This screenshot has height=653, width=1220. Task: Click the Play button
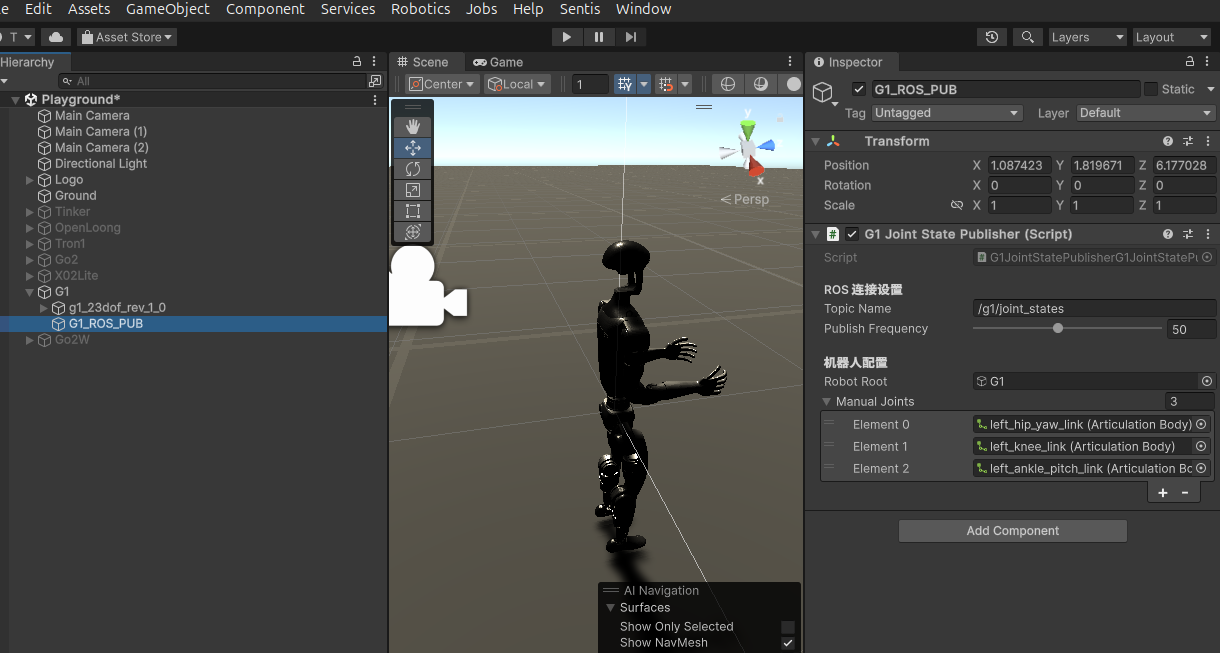[567, 37]
